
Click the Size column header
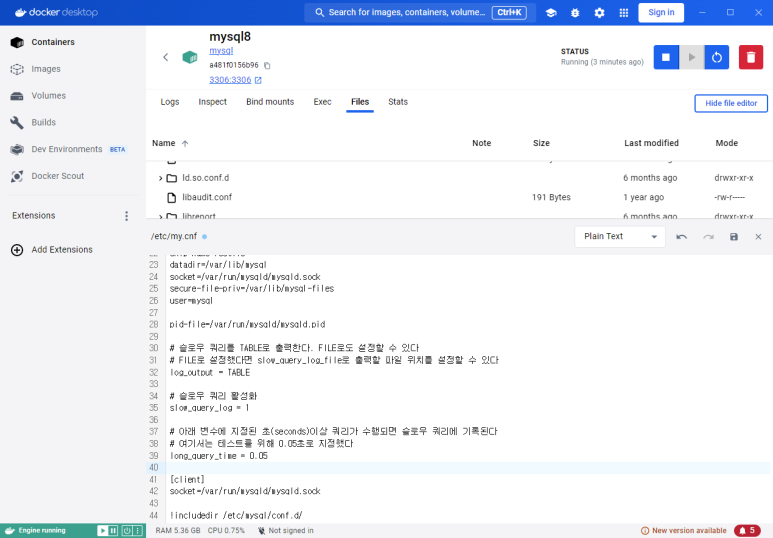coord(541,143)
